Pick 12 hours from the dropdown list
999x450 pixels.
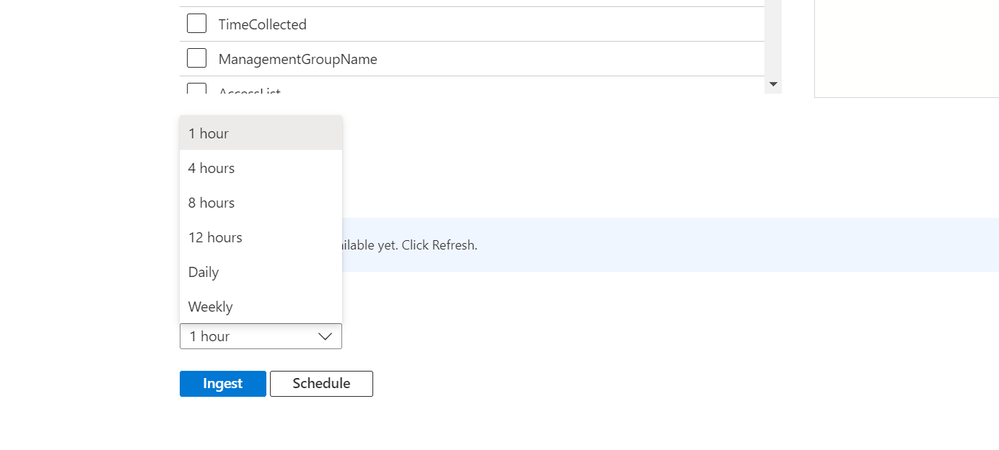[261, 237]
